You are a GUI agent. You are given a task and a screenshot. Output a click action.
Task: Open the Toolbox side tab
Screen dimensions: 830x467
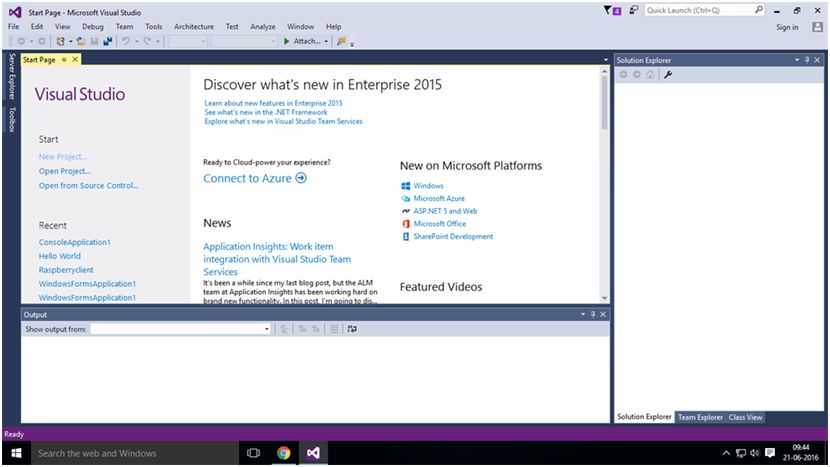click(x=12, y=119)
